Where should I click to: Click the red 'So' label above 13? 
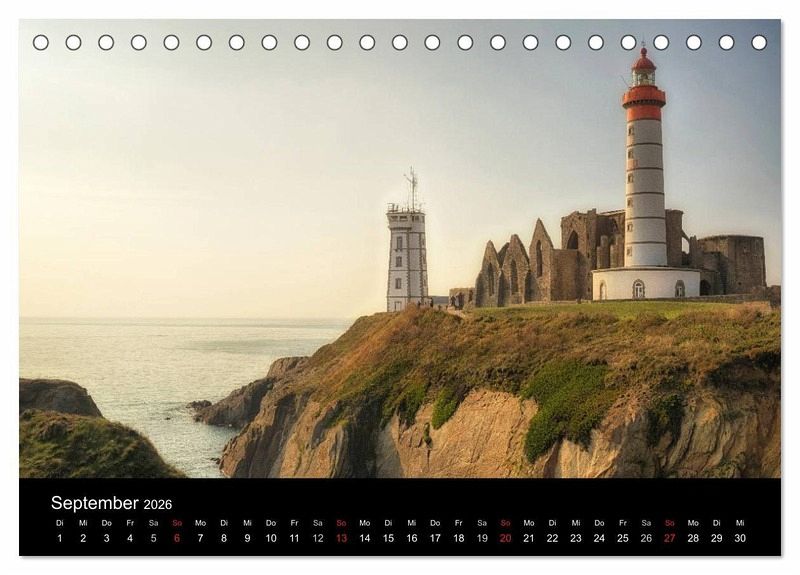coord(341,523)
